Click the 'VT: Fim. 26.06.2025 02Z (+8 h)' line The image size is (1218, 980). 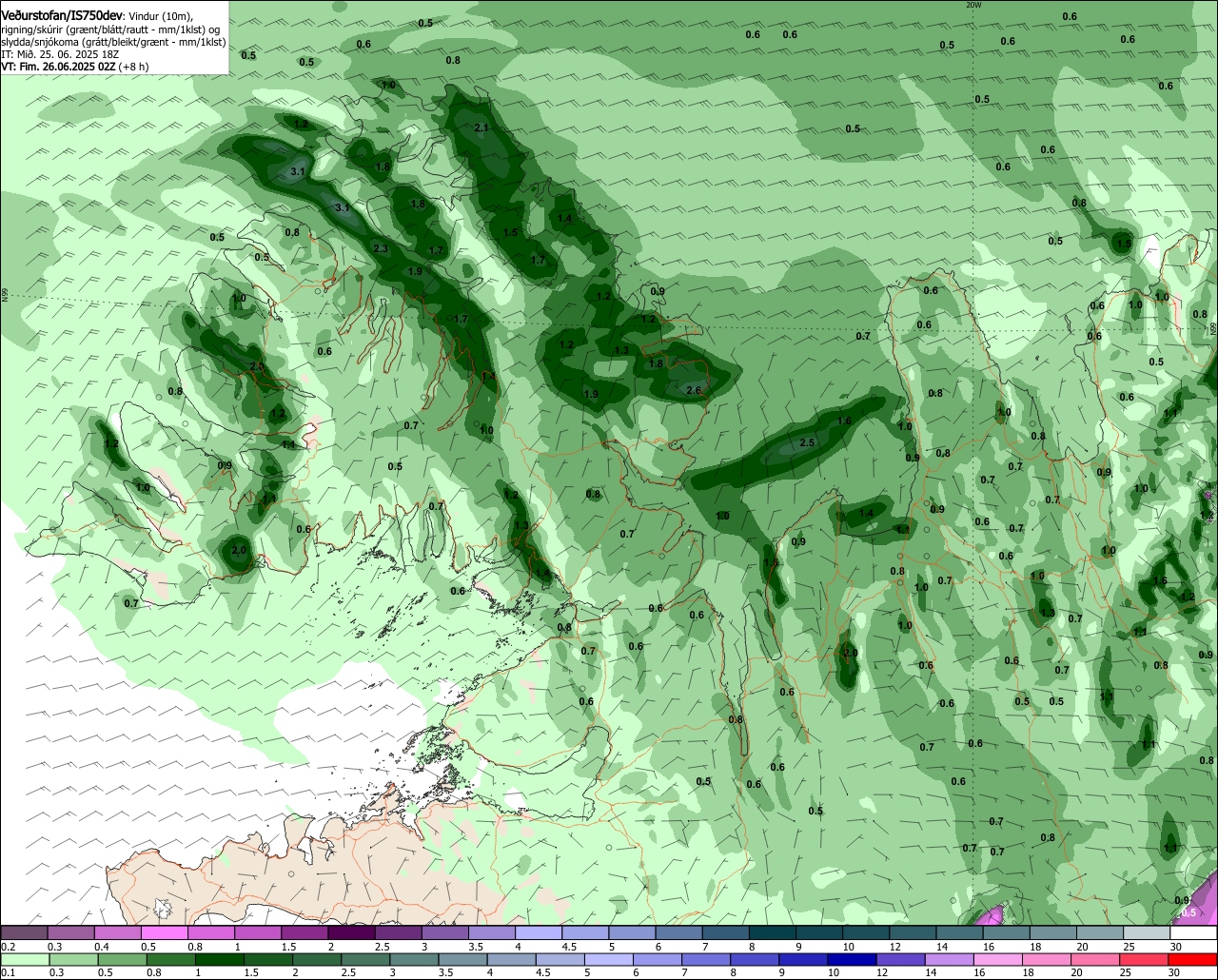75,67
